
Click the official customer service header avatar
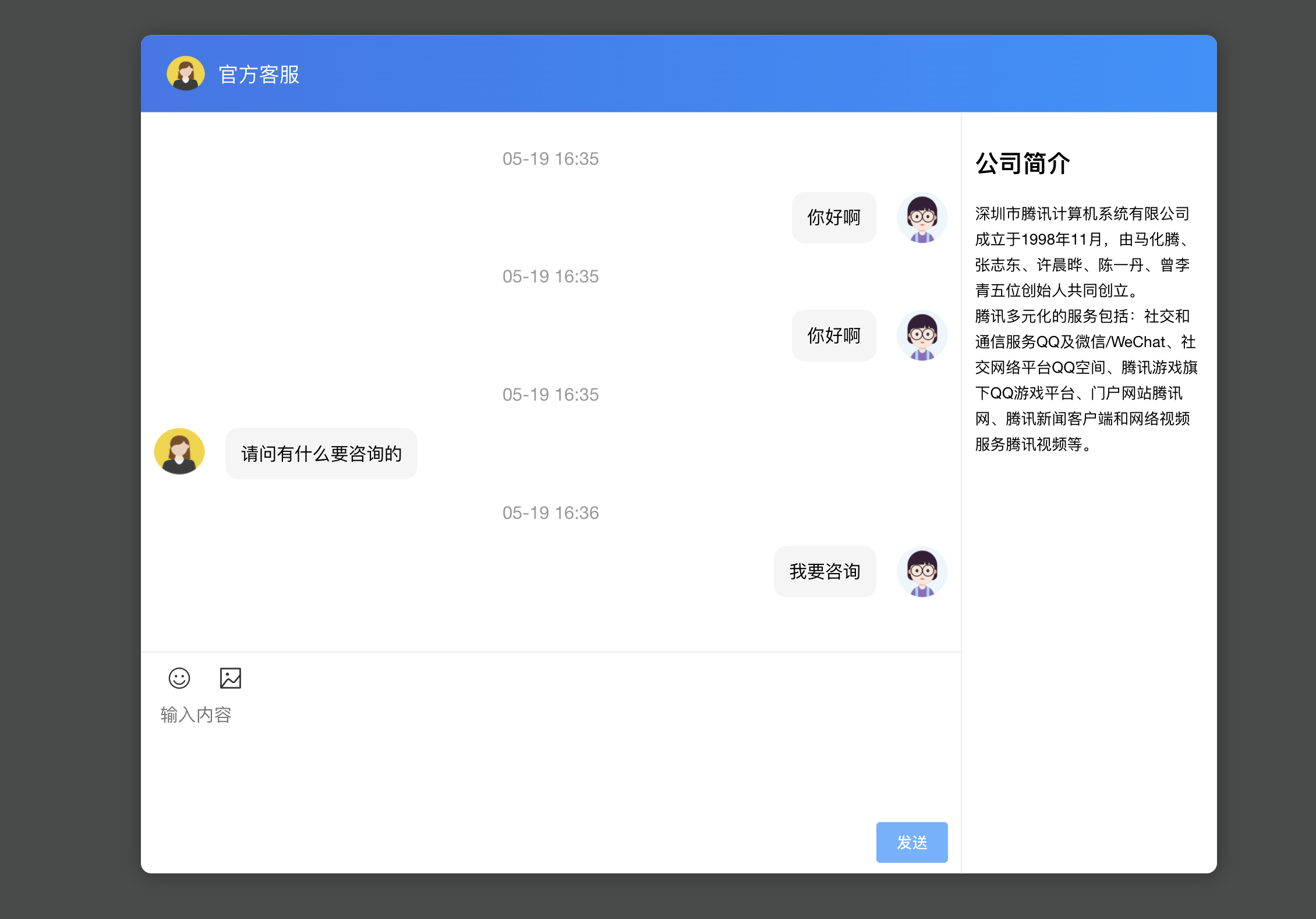tap(185, 74)
